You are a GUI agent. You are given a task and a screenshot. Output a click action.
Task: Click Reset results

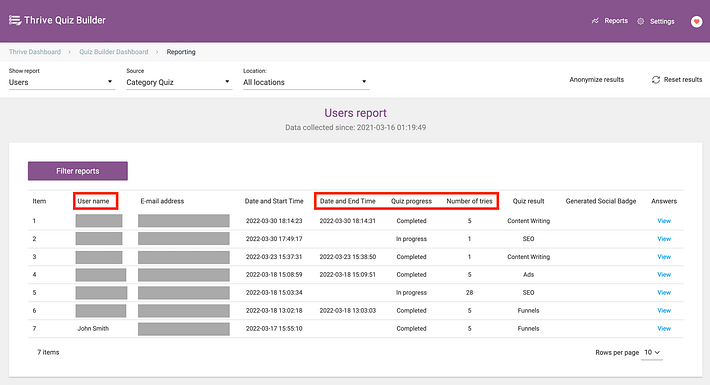click(683, 80)
